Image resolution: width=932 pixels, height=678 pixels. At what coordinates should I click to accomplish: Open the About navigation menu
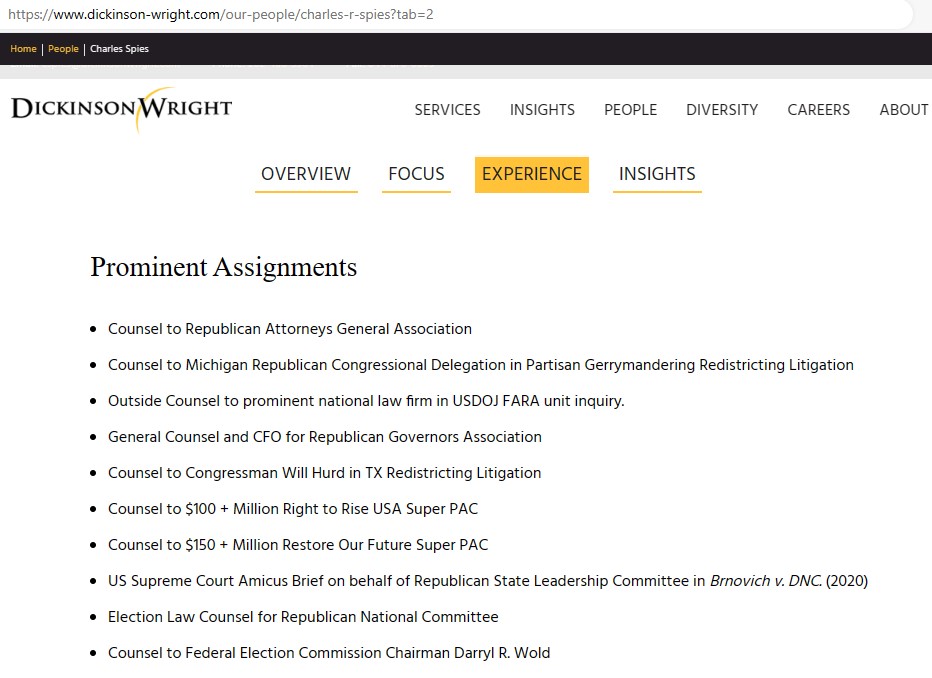(904, 110)
